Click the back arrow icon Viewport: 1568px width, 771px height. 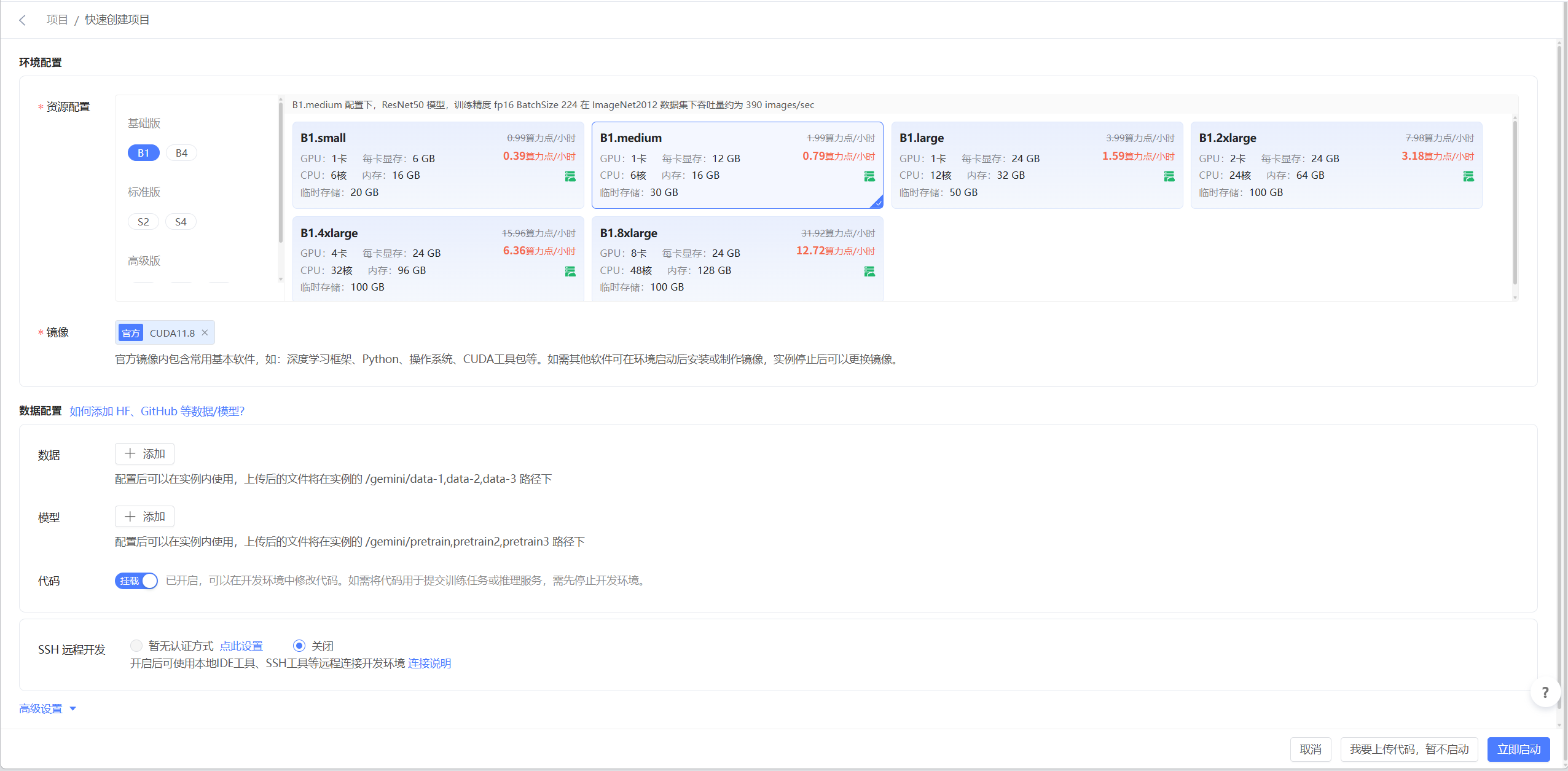23,20
